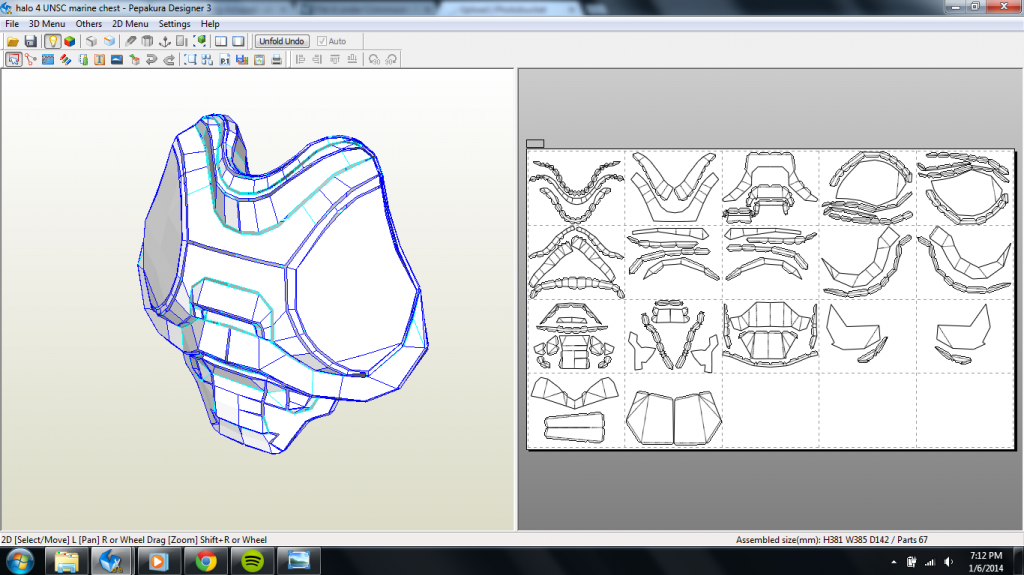Open the Help menu
Screen dimensions: 1024x575
pos(210,24)
